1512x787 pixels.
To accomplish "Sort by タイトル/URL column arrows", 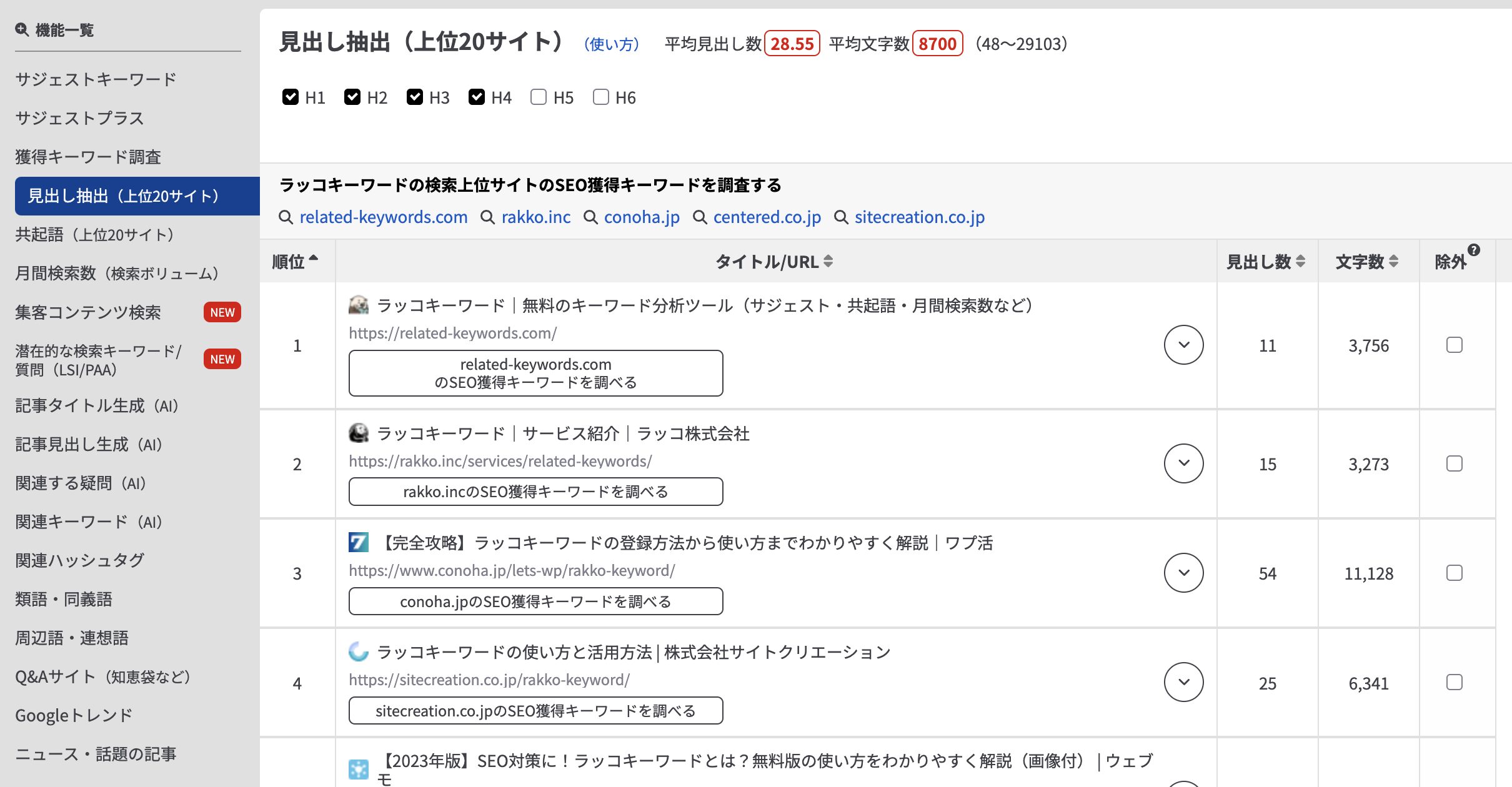I will (828, 261).
